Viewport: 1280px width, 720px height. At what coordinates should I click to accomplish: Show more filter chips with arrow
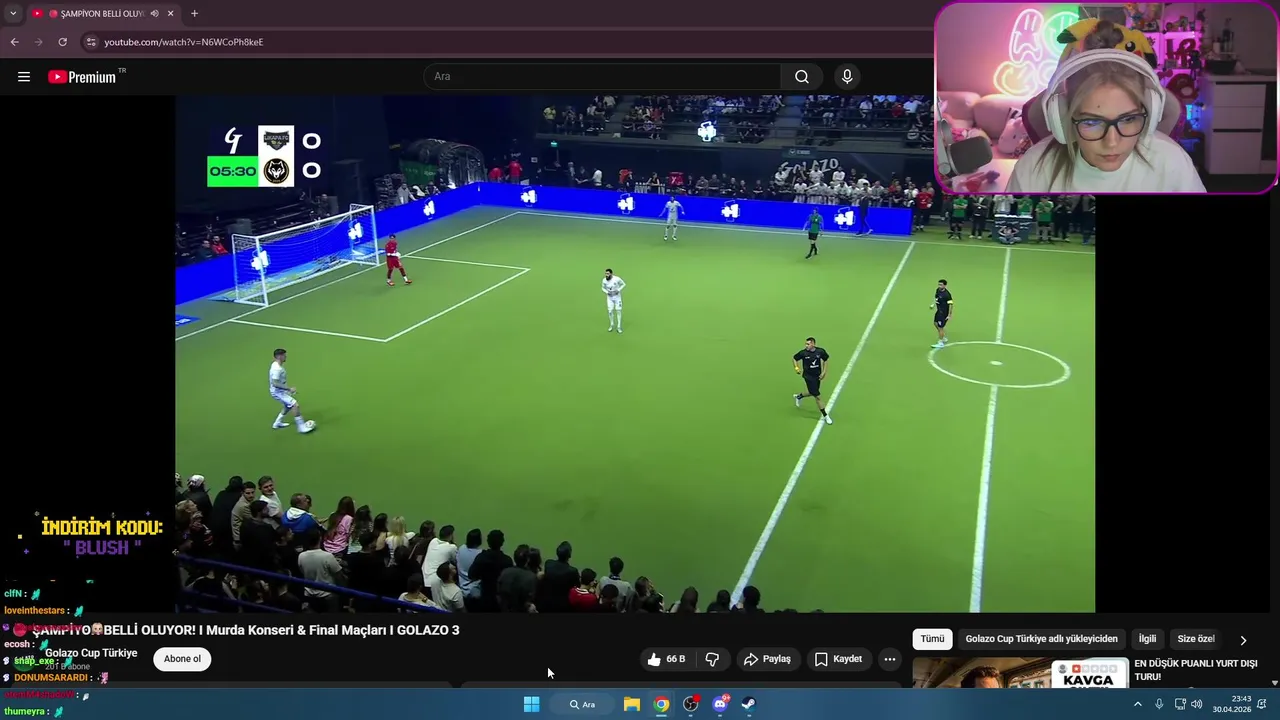[1243, 640]
